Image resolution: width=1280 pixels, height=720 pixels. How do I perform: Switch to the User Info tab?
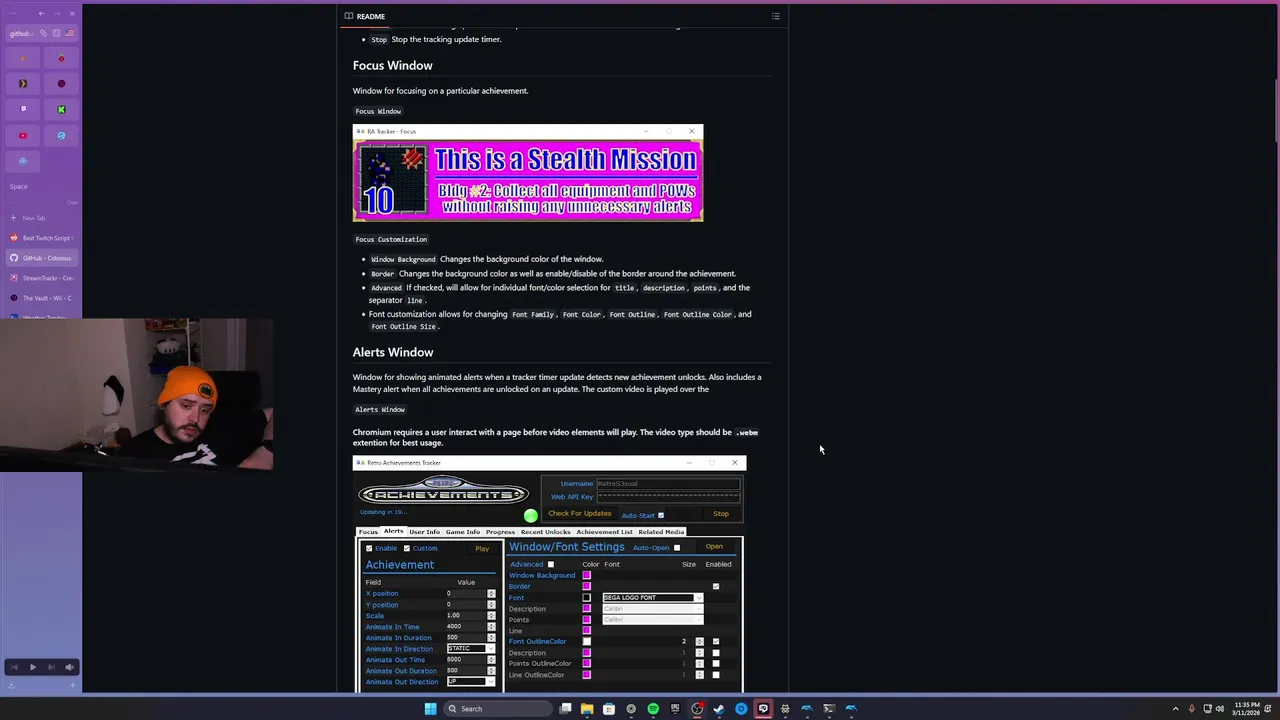click(x=424, y=532)
